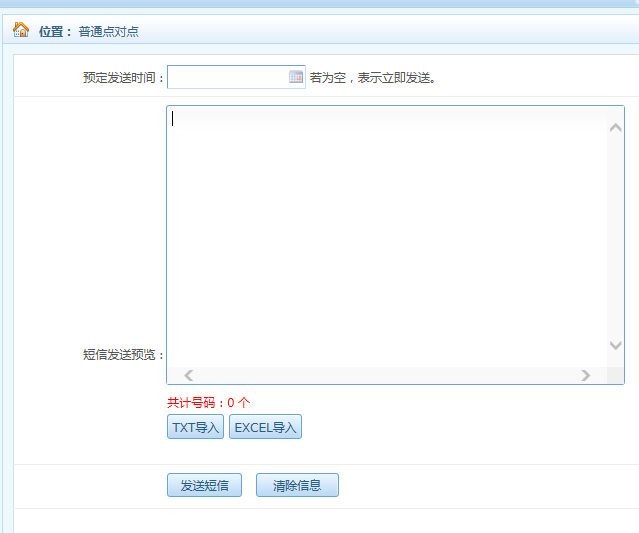Click the 若为空，表示立即发送 hint text
Screen dimensions: 639x533
(x=372, y=78)
